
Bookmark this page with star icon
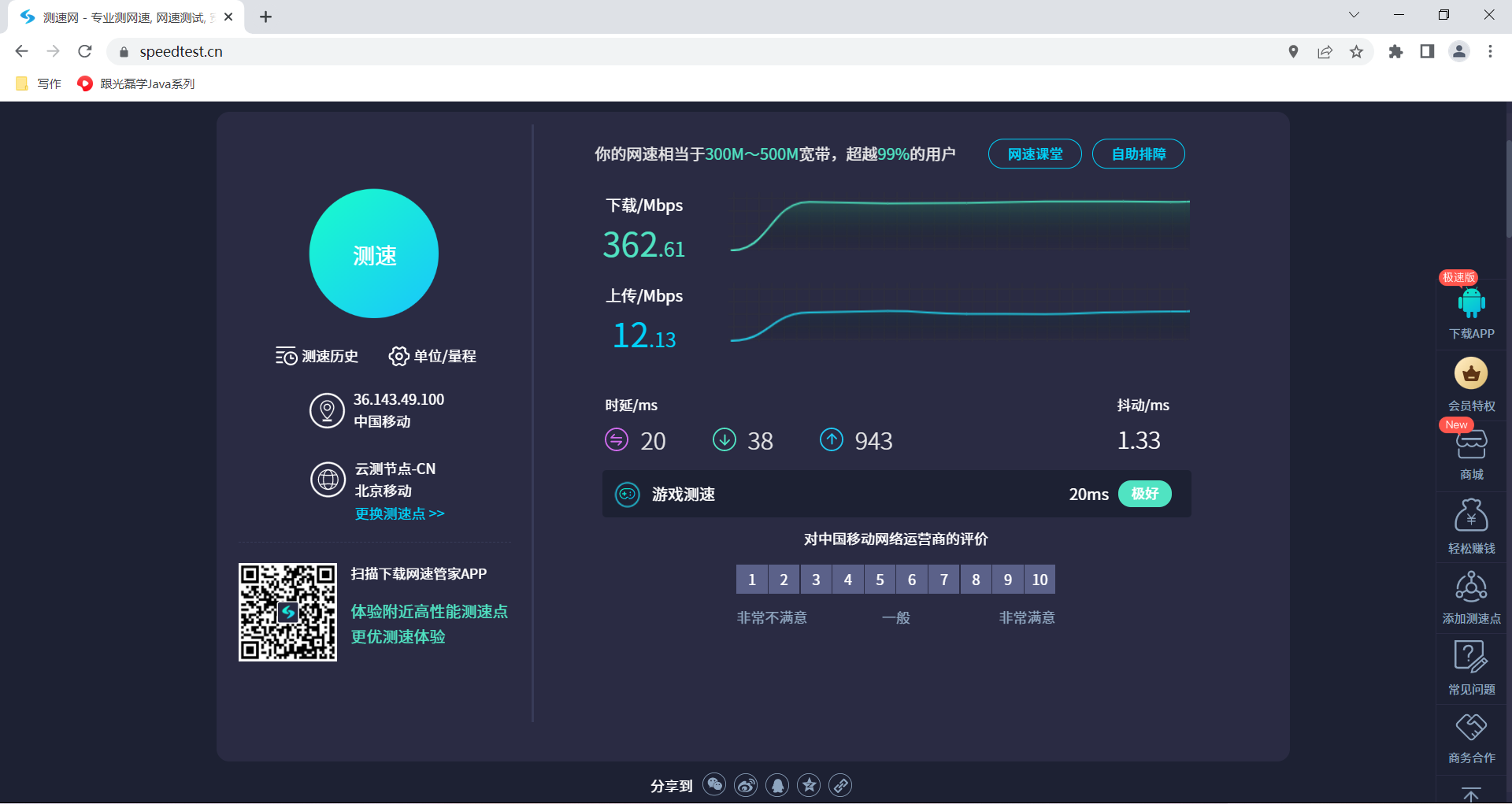(x=1356, y=52)
